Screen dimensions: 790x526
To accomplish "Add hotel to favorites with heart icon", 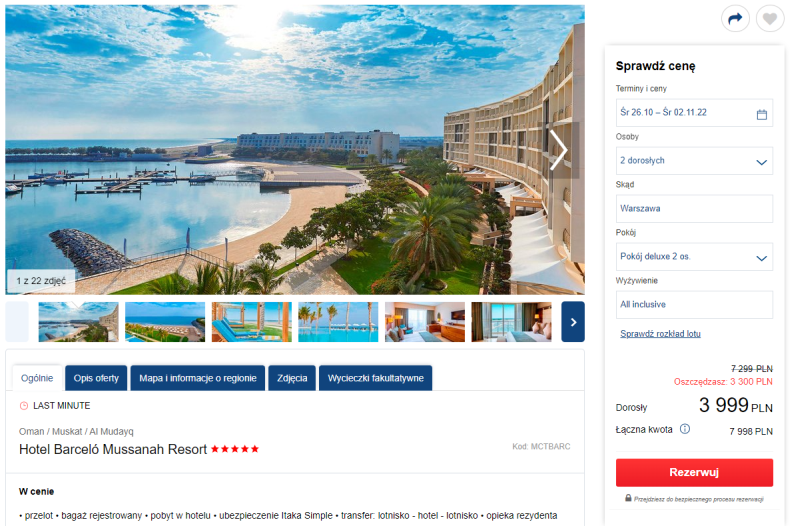I will tap(769, 19).
